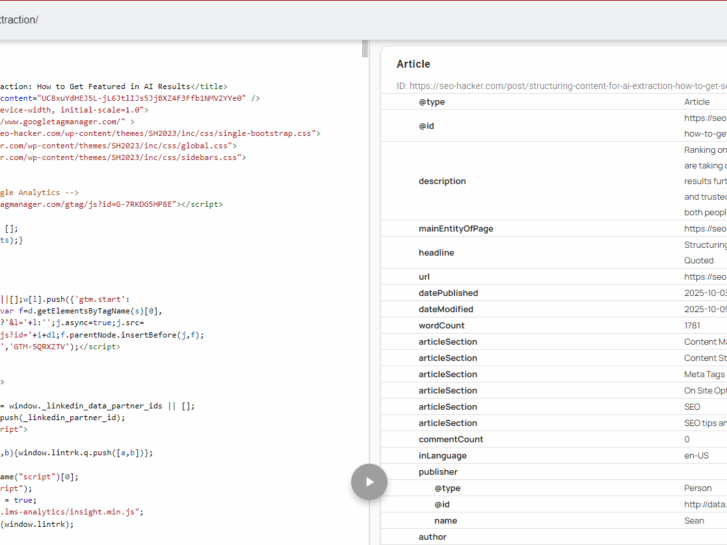Viewport: 727px width, 545px height.
Task: Click the headline property label
Action: [438, 253]
